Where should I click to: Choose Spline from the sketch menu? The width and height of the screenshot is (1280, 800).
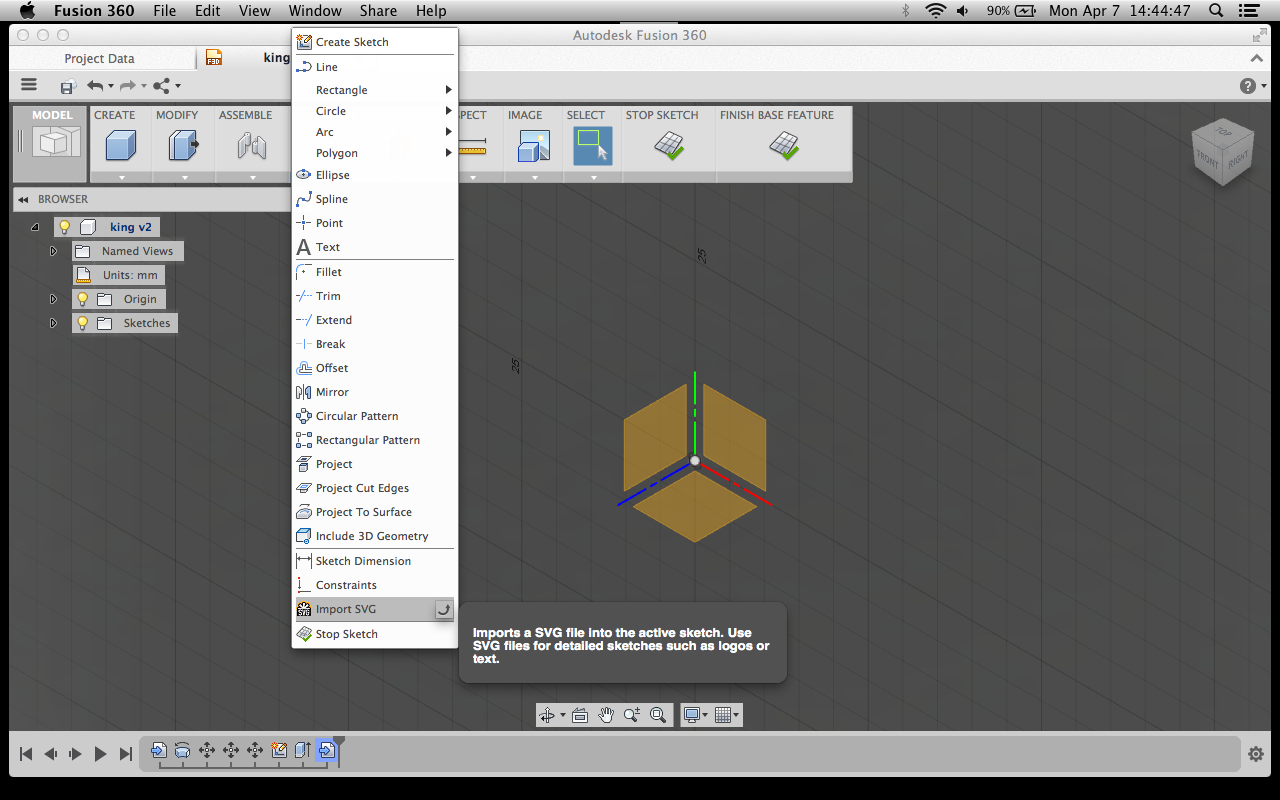click(x=375, y=199)
